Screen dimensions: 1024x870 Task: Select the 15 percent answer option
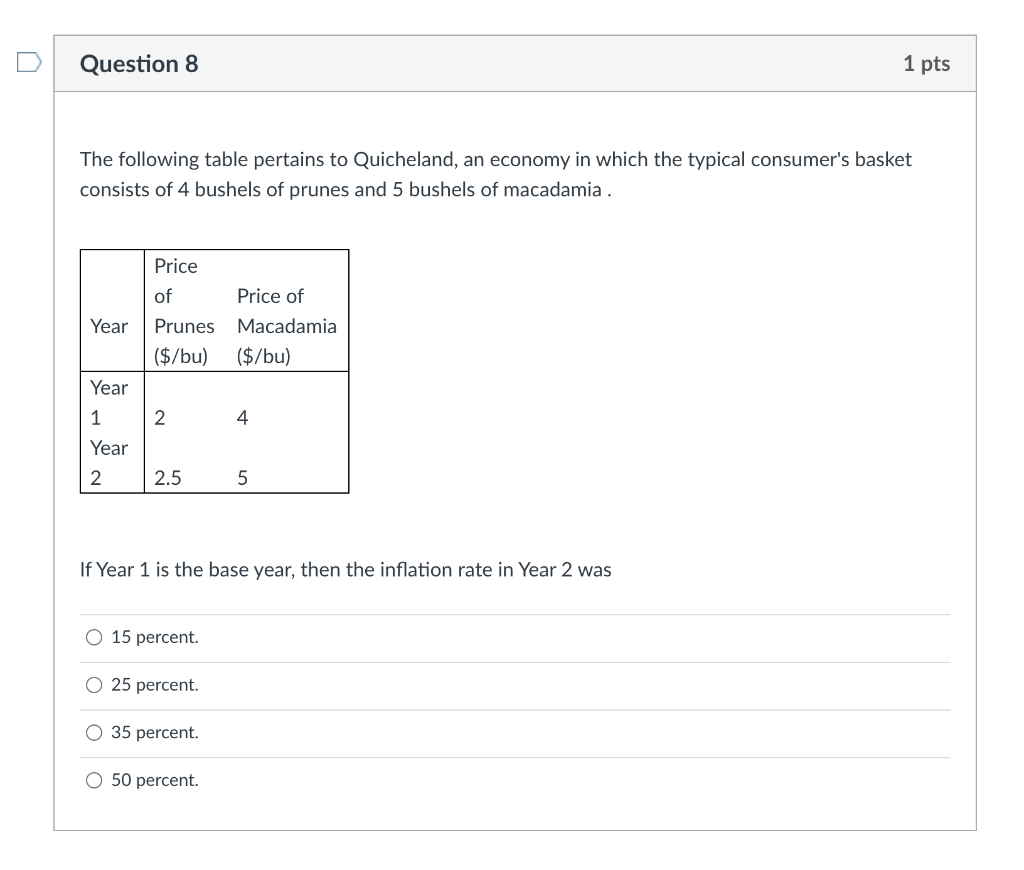[93, 636]
